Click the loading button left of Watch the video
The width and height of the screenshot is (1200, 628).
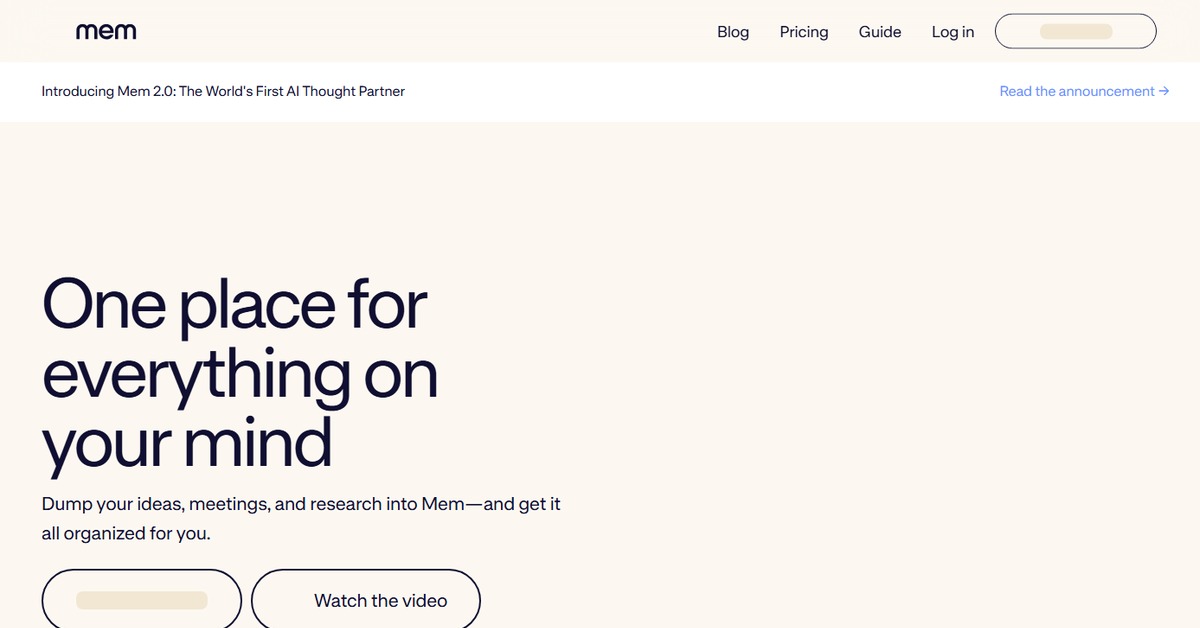click(141, 600)
